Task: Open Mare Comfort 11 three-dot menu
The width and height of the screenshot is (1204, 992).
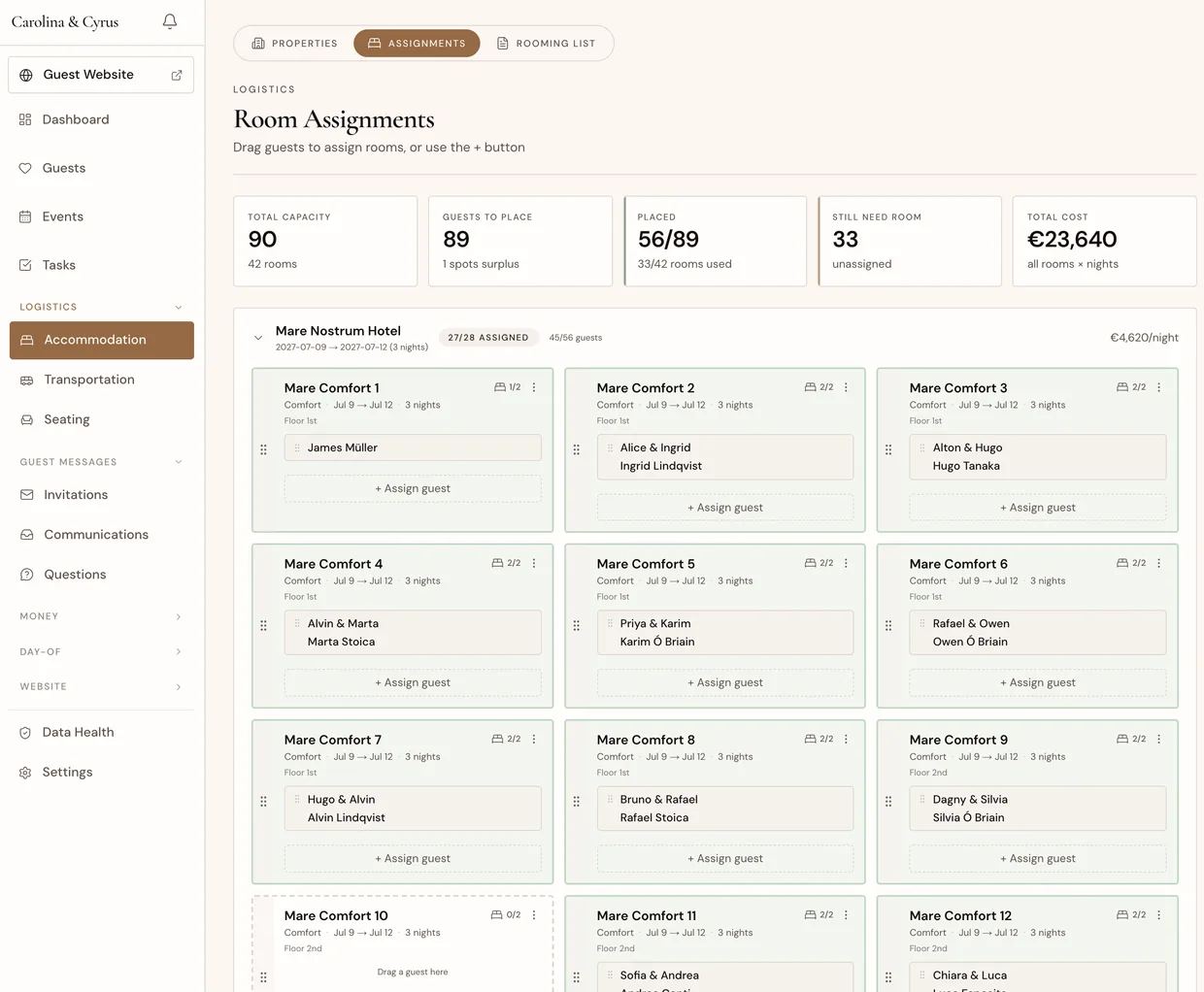Action: click(846, 914)
